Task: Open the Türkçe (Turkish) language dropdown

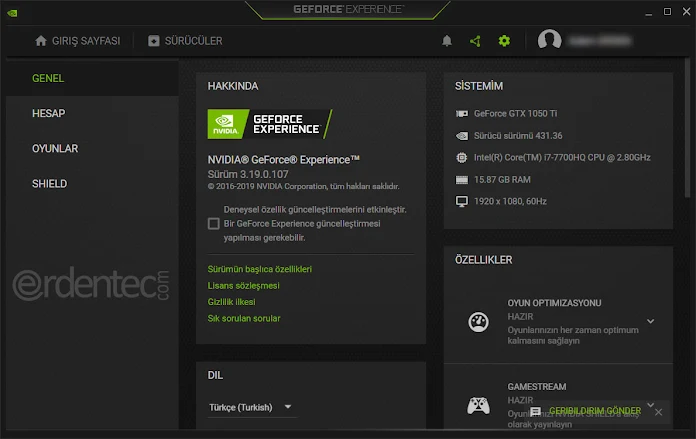Action: point(251,407)
